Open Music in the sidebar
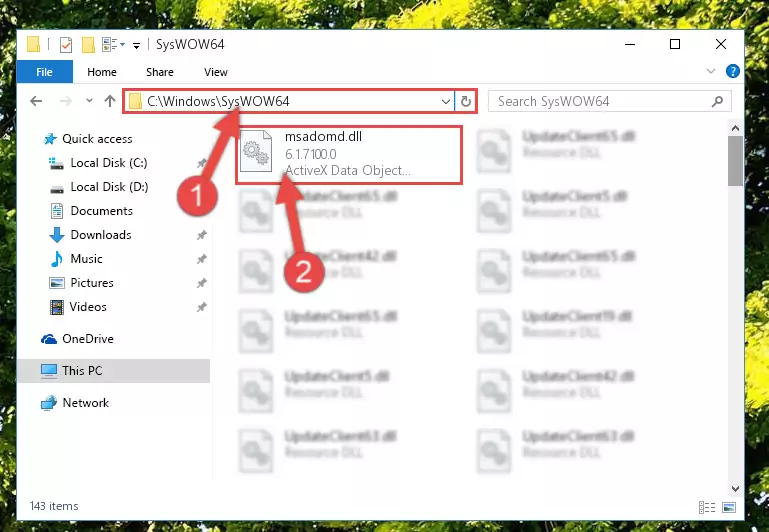769x532 pixels. pyautogui.click(x=86, y=259)
